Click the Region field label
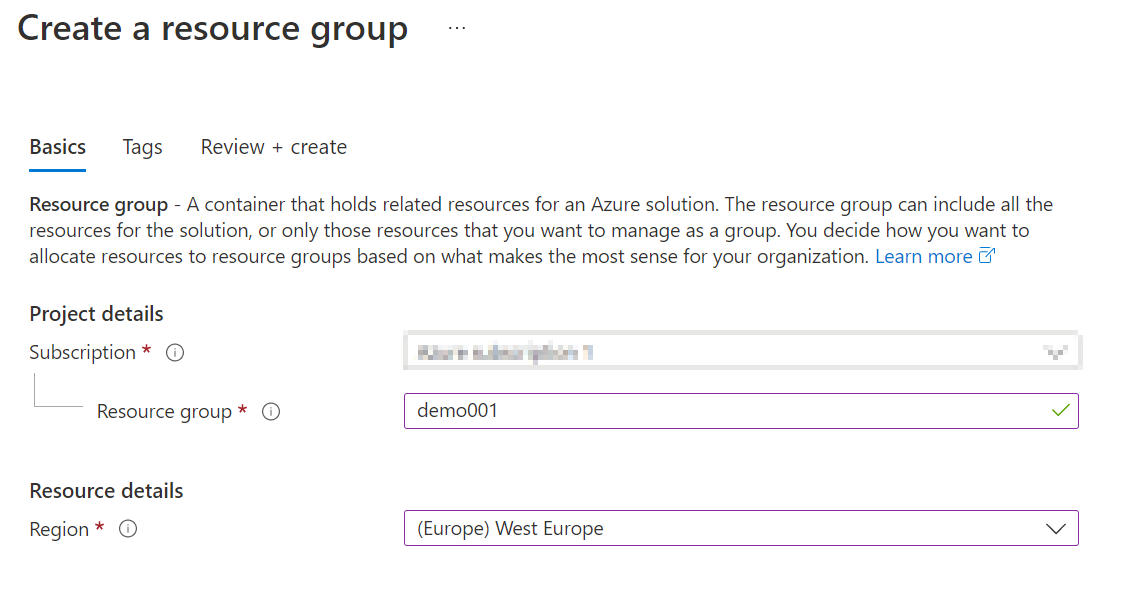Viewport: 1130px width, 593px height. 59,530
